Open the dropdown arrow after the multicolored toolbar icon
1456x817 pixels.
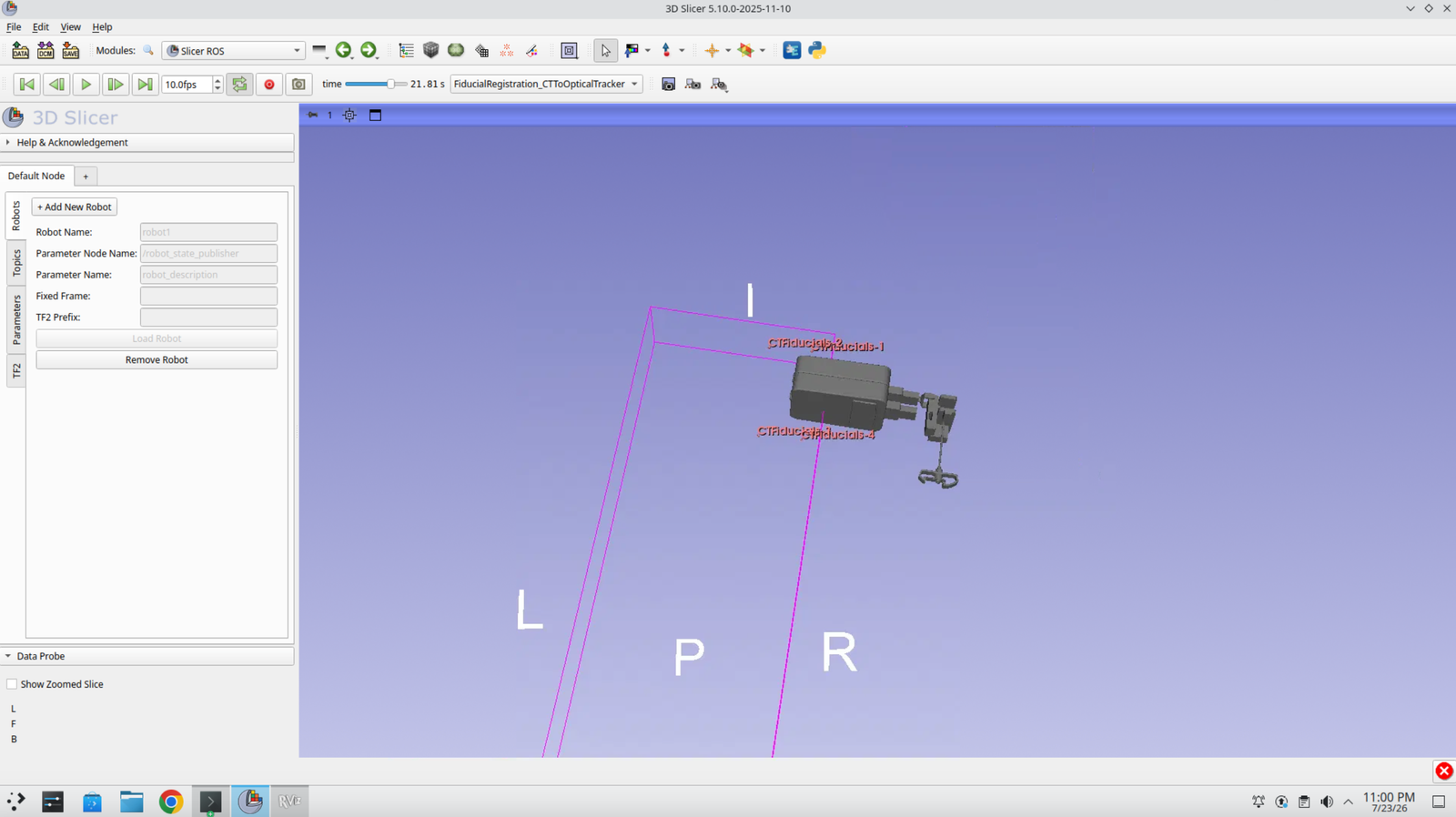point(763,51)
